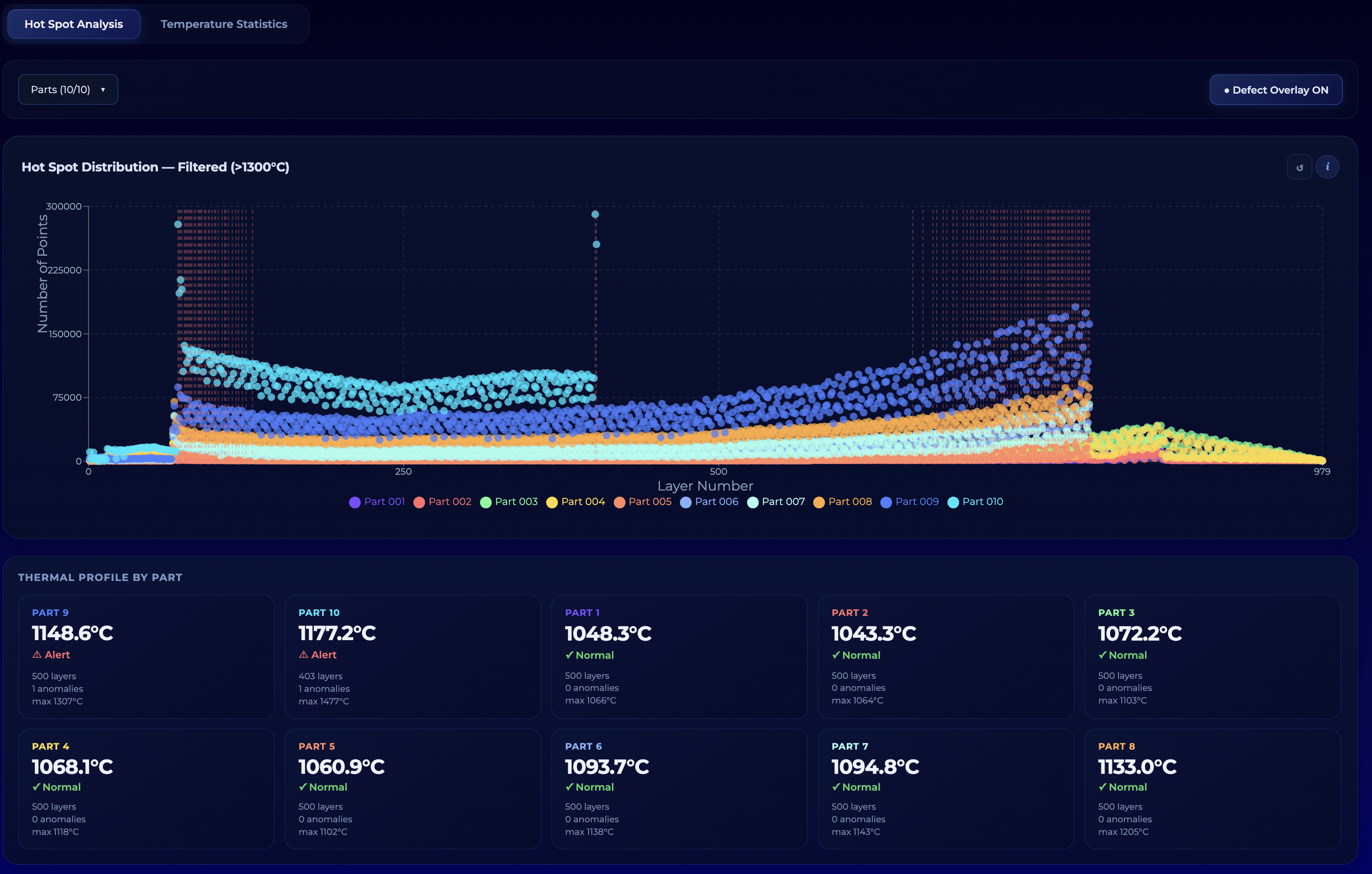Toggle Part 001 legend entry
The width and height of the screenshot is (1372, 874).
[x=377, y=502]
